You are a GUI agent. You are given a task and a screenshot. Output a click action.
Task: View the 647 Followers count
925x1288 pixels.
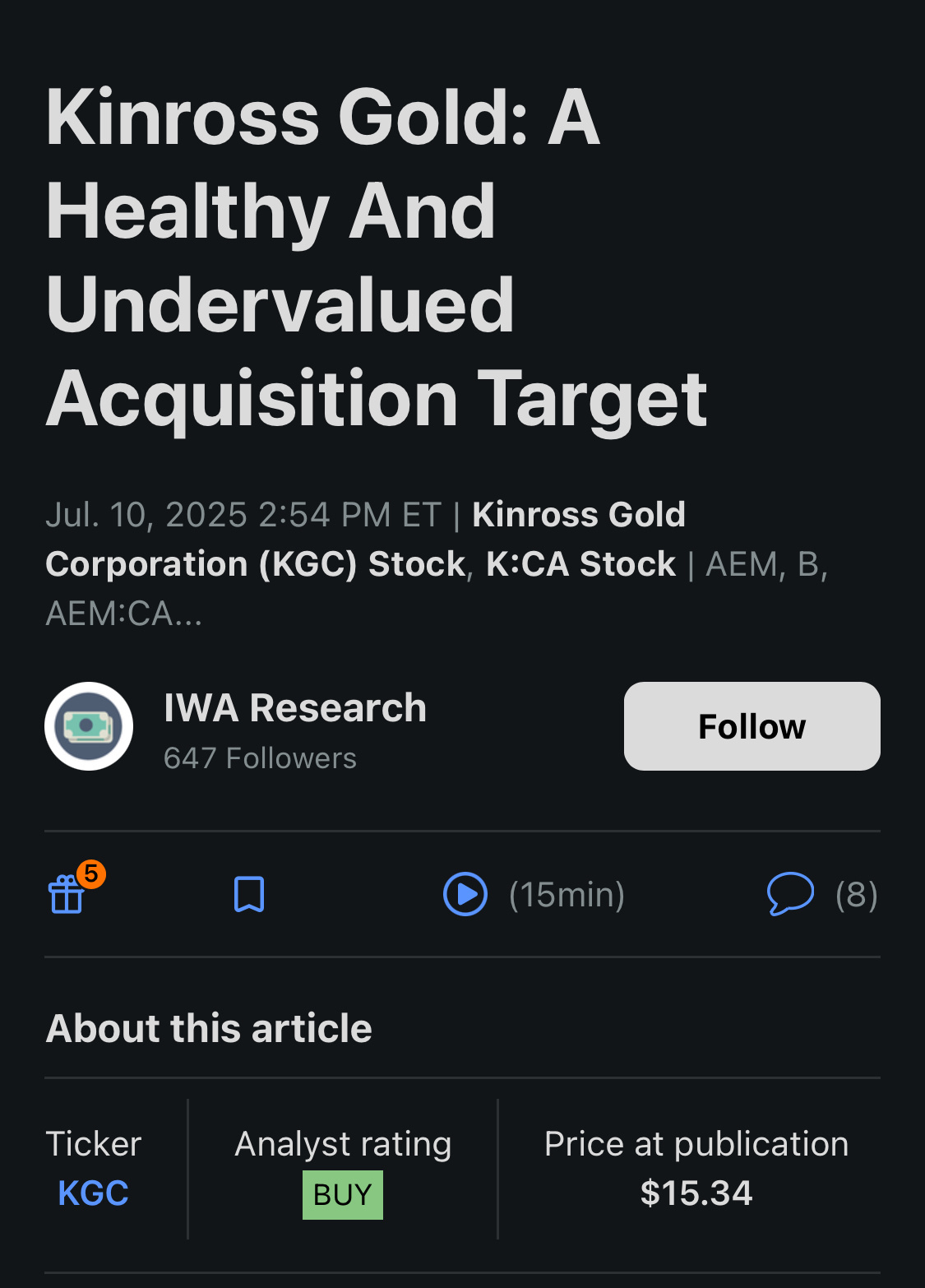(x=260, y=758)
